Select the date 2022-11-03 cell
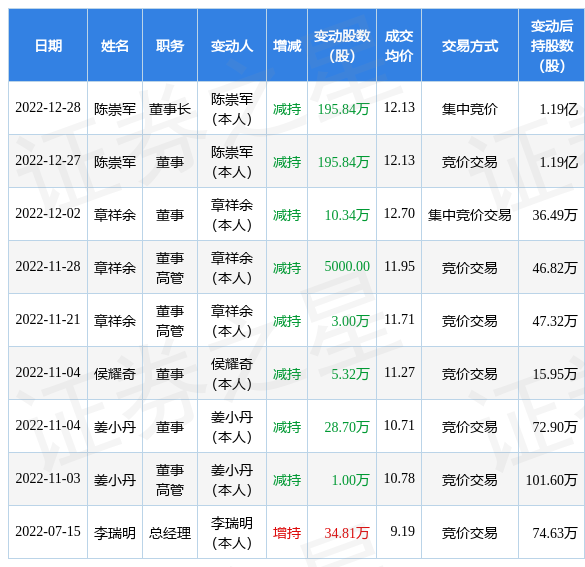The image size is (585, 567). (48, 478)
